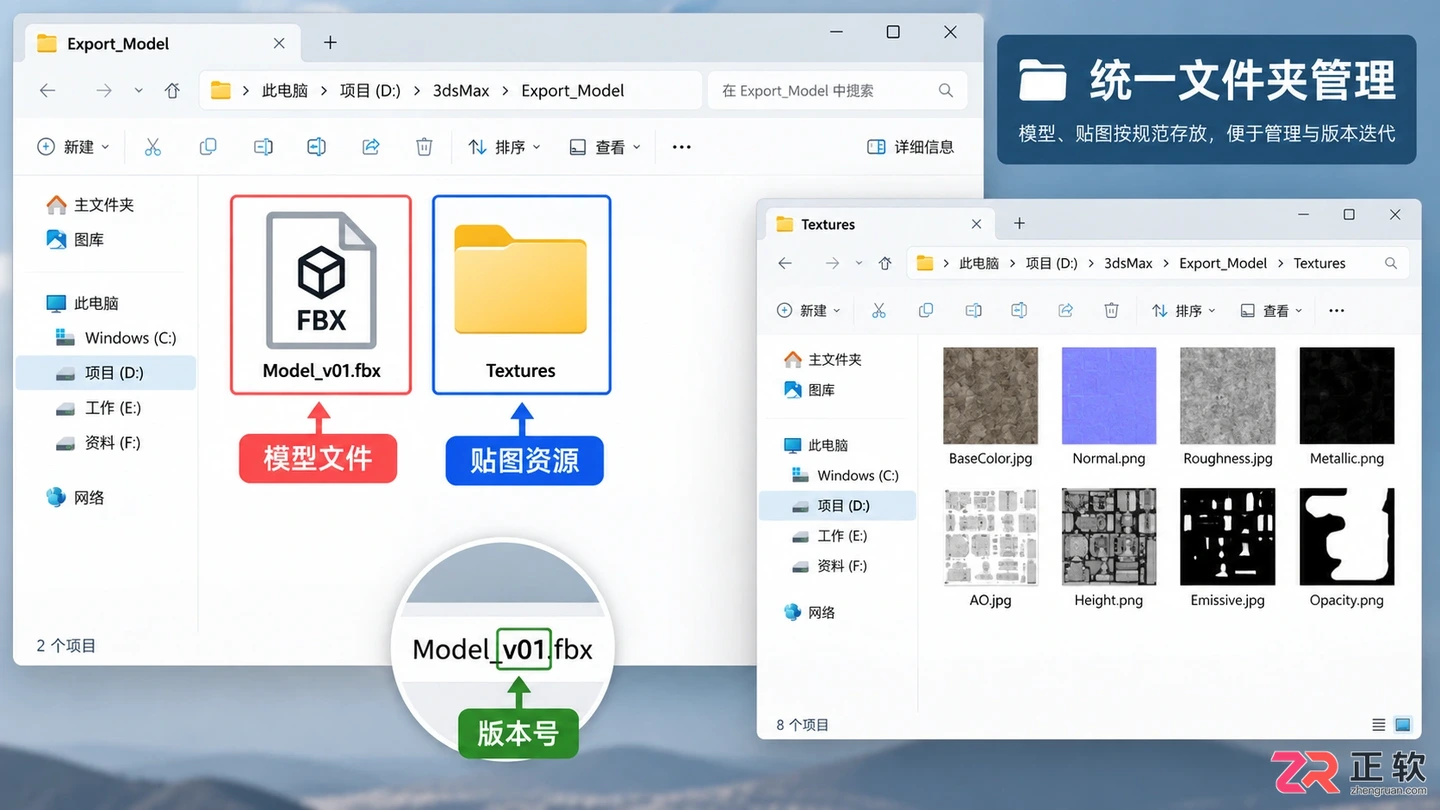Select the Model_v01.fbx file
This screenshot has width=1440, height=810.
tap(321, 295)
